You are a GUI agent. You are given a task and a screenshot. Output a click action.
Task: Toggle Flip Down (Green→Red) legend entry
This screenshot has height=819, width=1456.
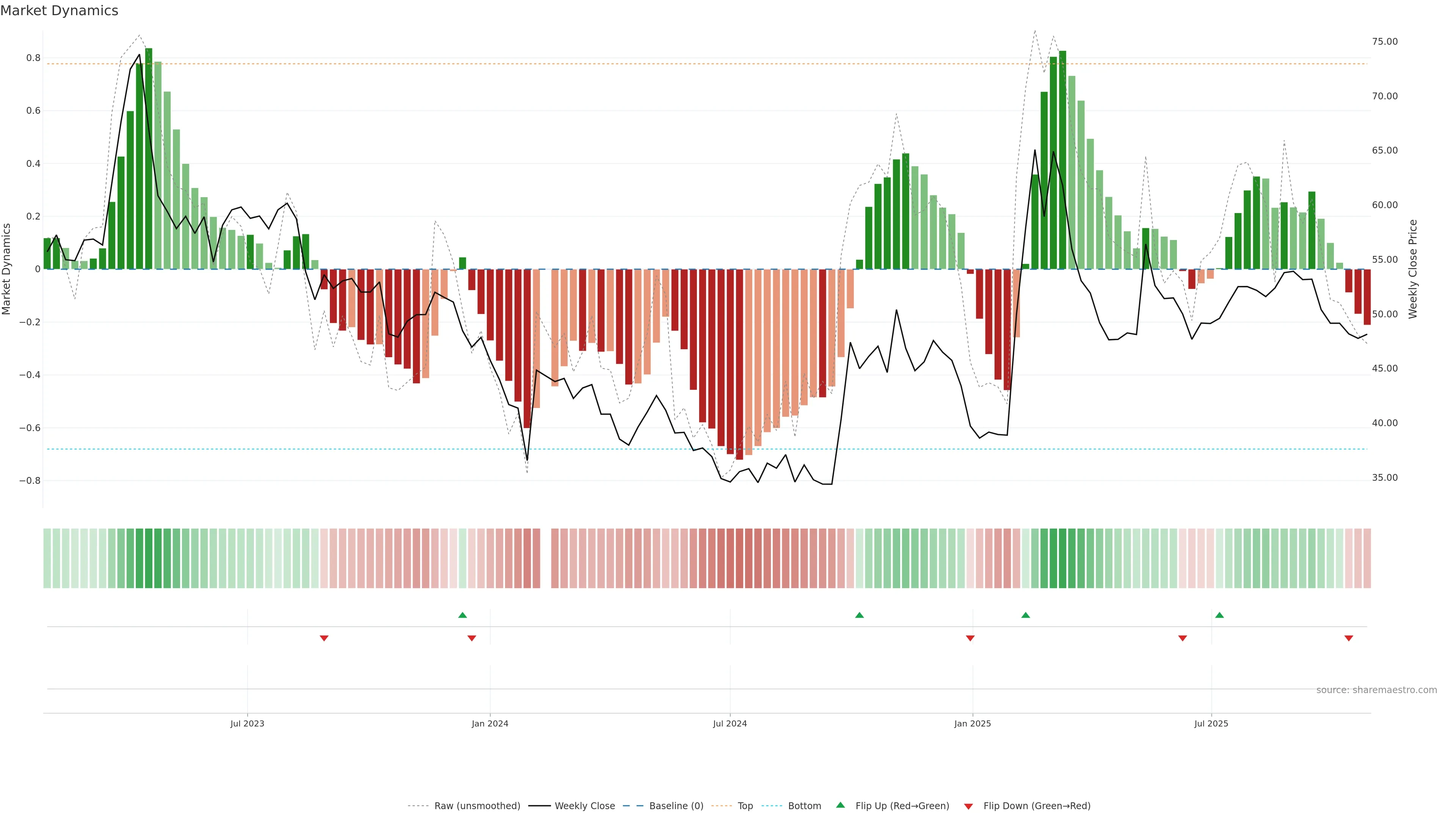(1037, 806)
